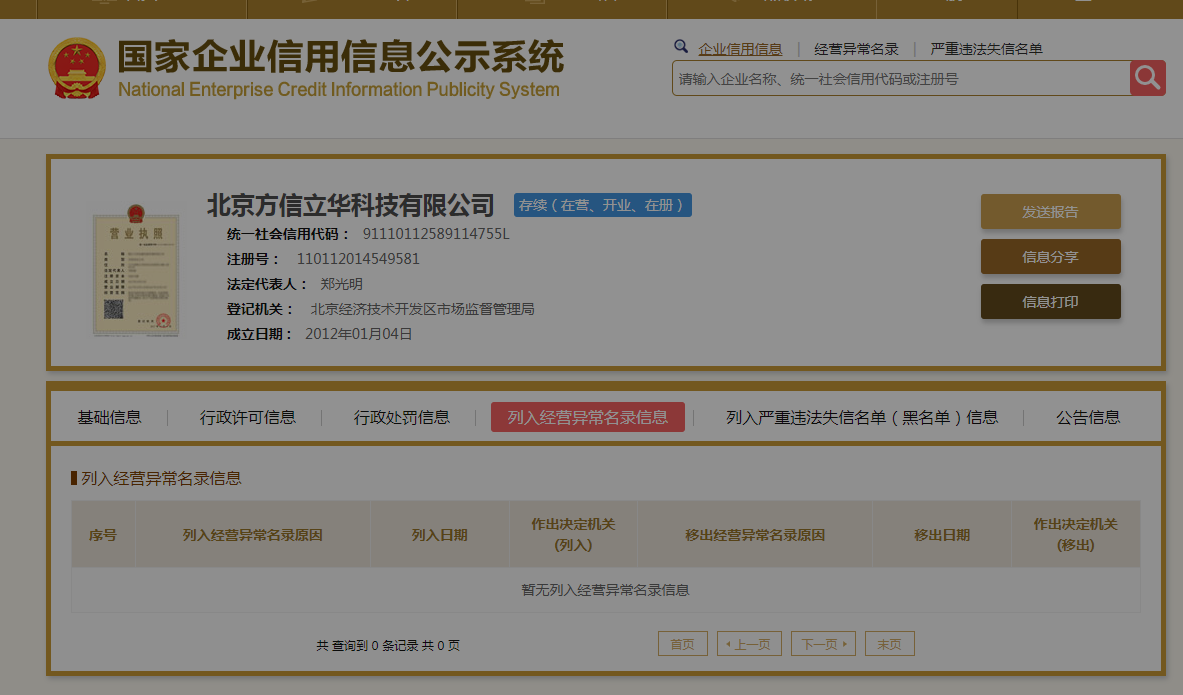
Task: Switch to the 基础信息 tab
Action: (109, 417)
